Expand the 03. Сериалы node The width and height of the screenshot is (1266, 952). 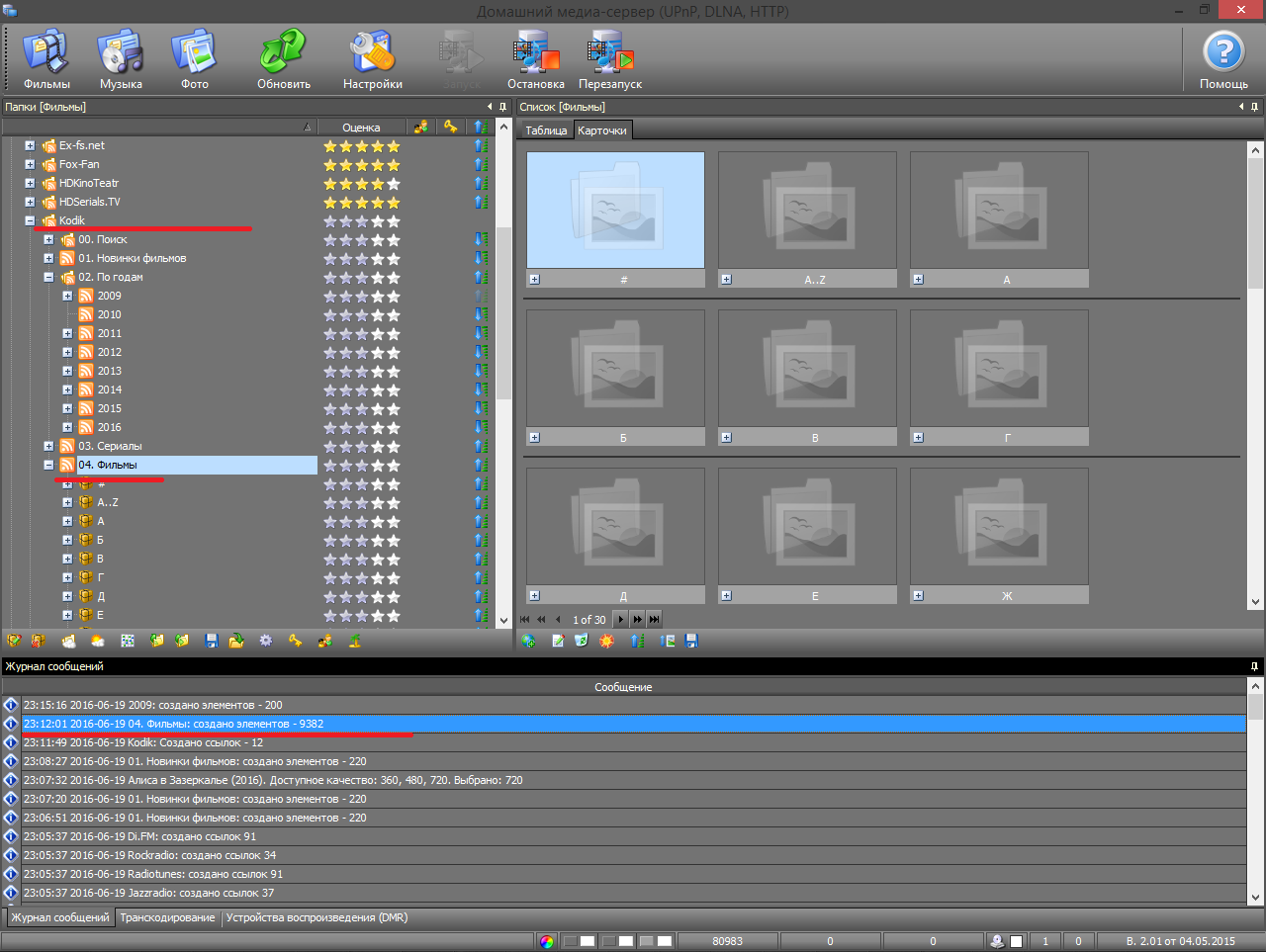point(48,447)
